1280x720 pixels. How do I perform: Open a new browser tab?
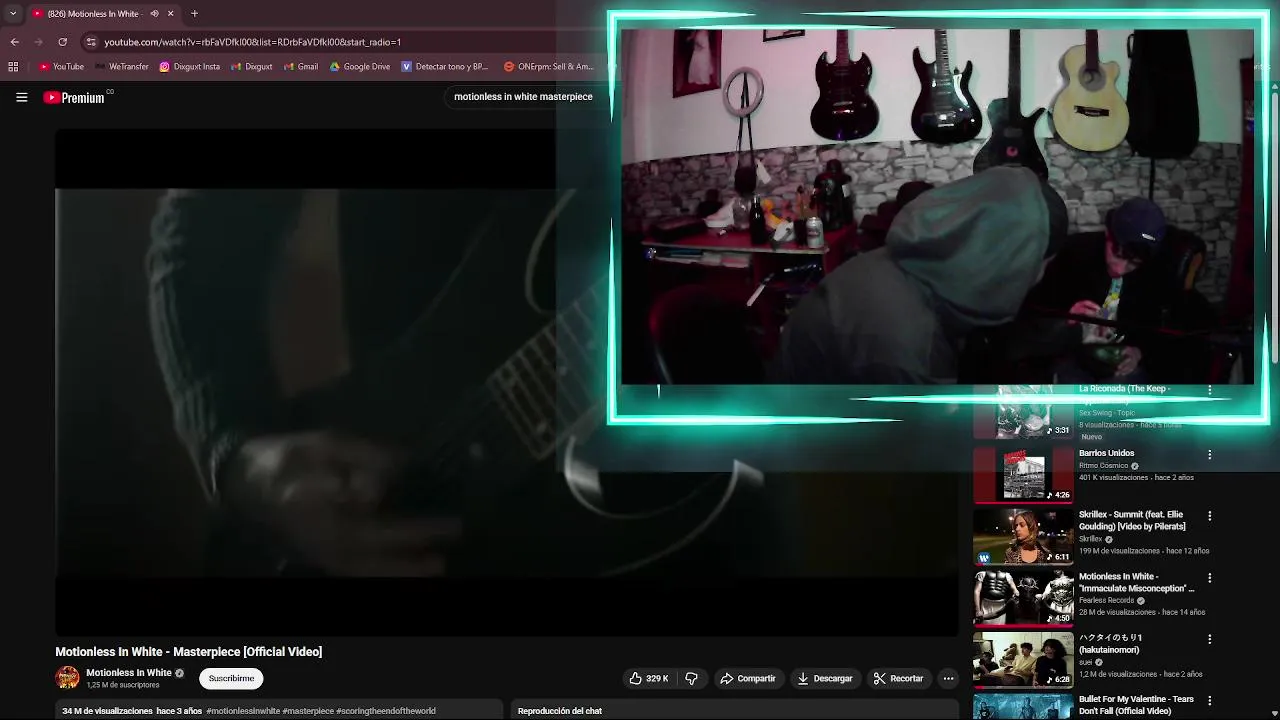194,14
